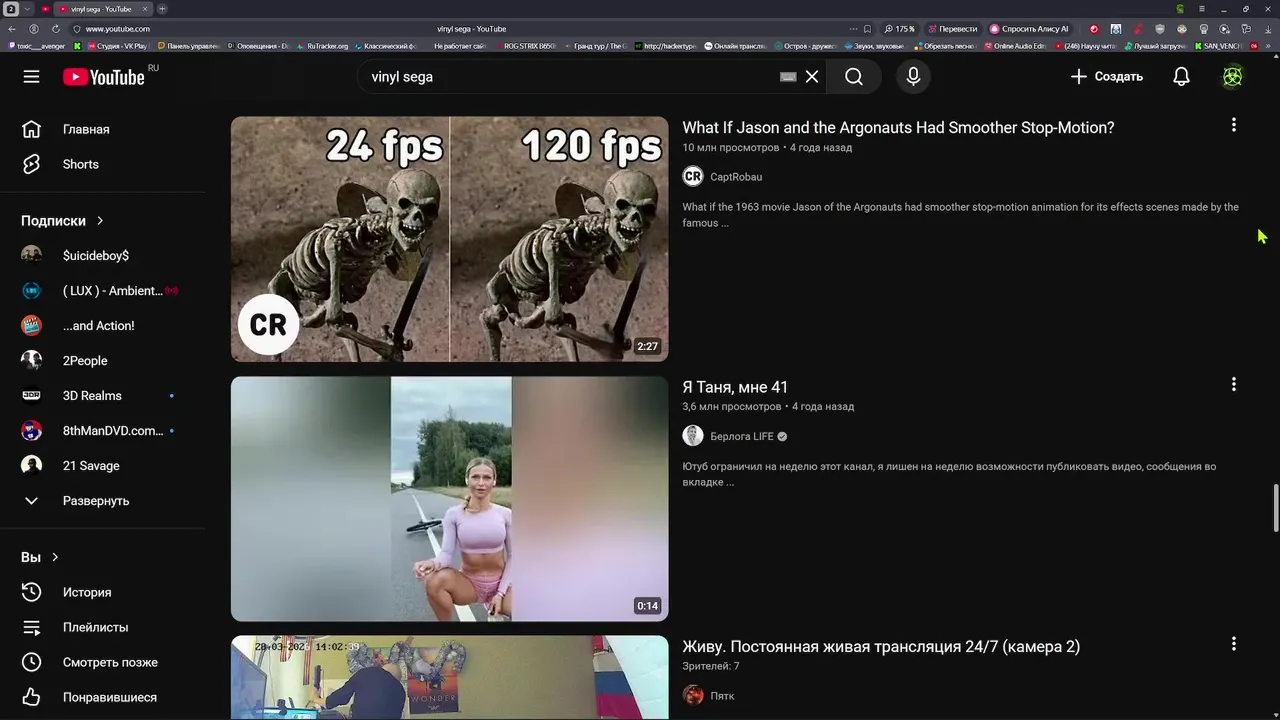Expand the Подписки section arrow
This screenshot has height=720, width=1280.
click(x=100, y=221)
